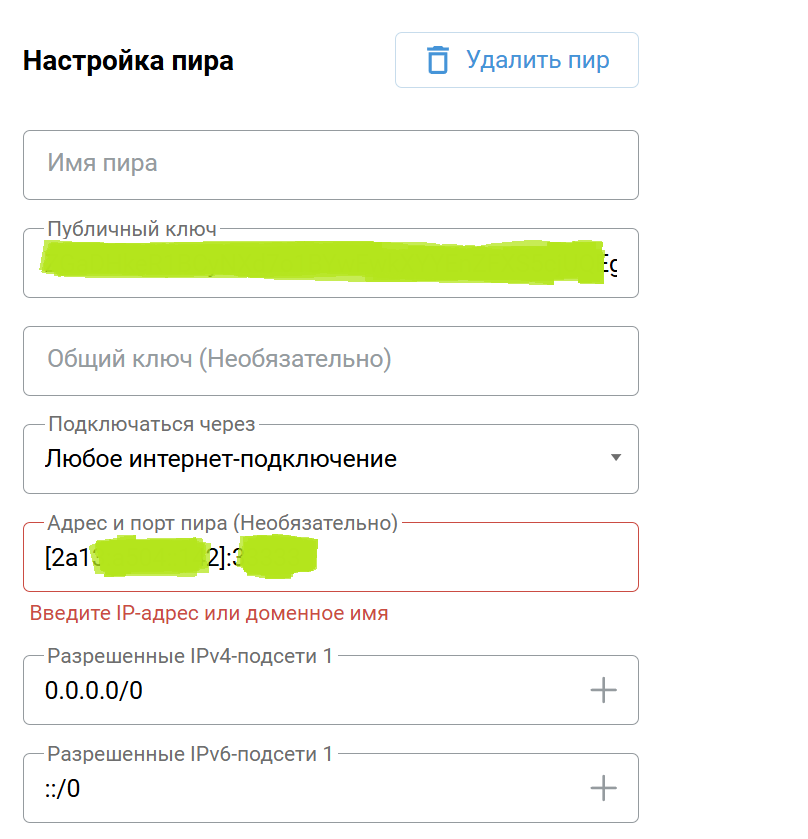The height and width of the screenshot is (839, 808).
Task: Click the 'Адрес и порт пира (Необязательно)' label
Action: 223,523
